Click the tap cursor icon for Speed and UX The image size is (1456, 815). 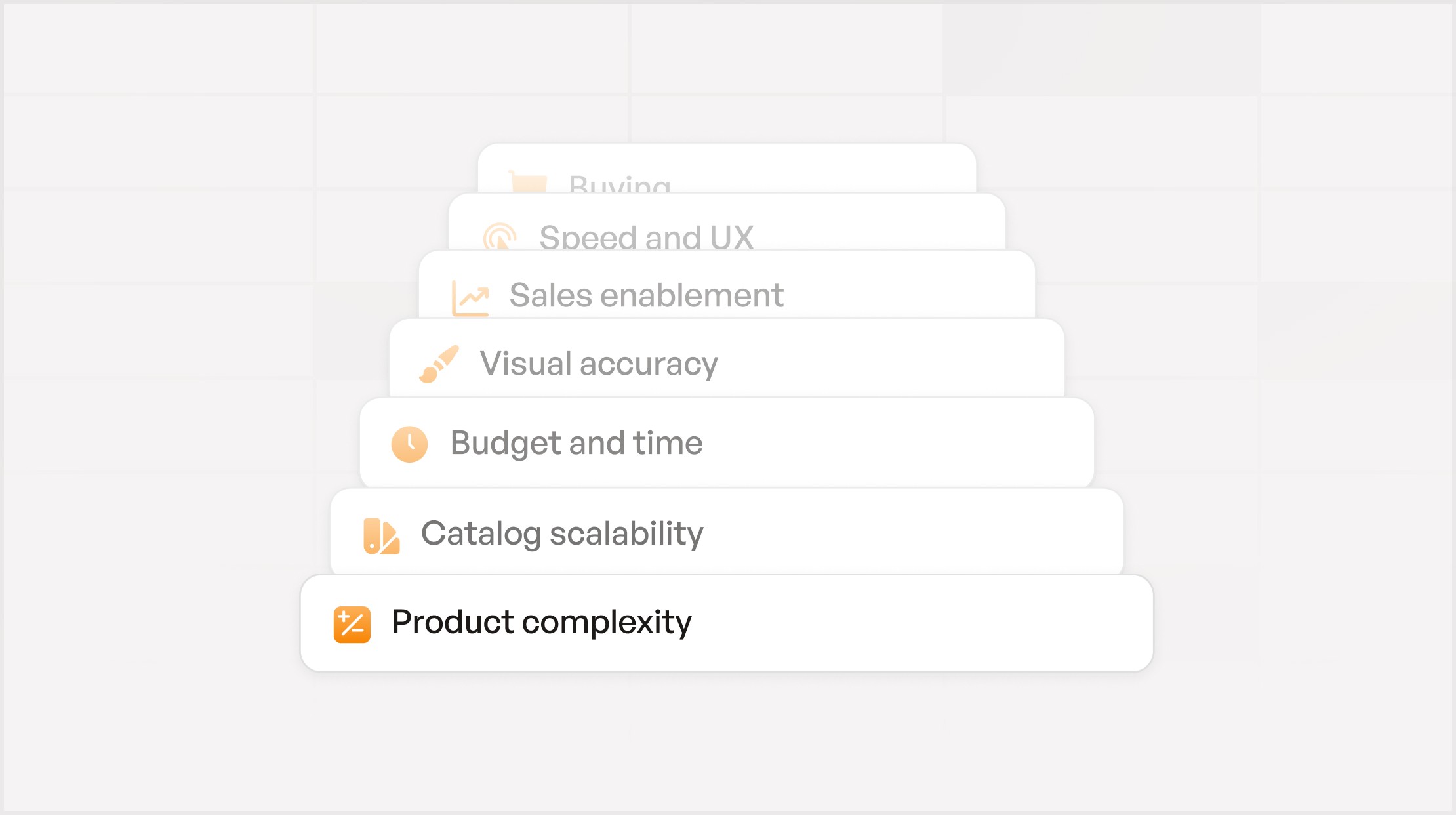point(500,238)
